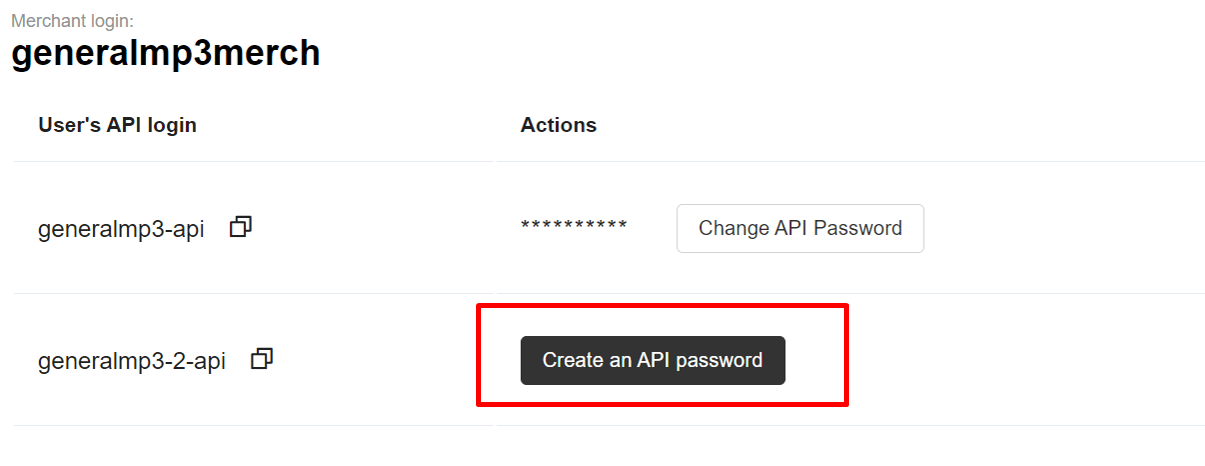Image resolution: width=1205 pixels, height=466 pixels.
Task: Select the generalmp3-api login text
Action: coord(121,229)
